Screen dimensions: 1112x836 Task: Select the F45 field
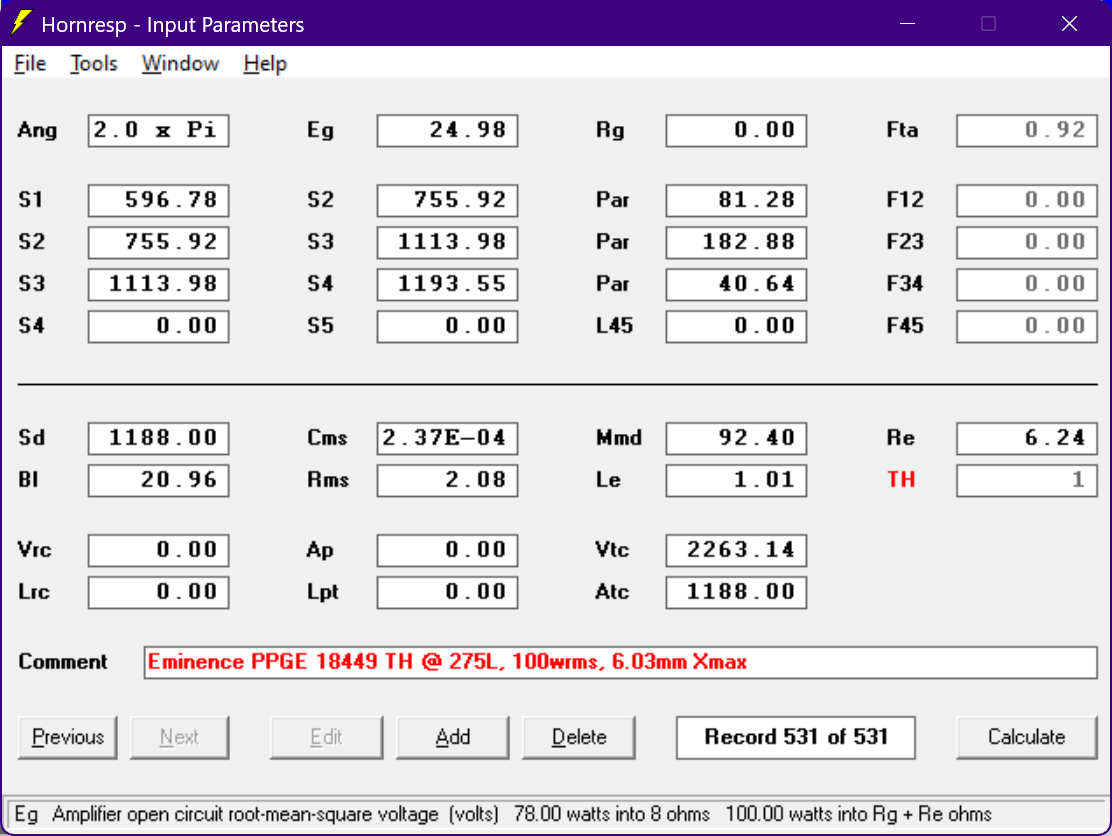coord(1027,326)
